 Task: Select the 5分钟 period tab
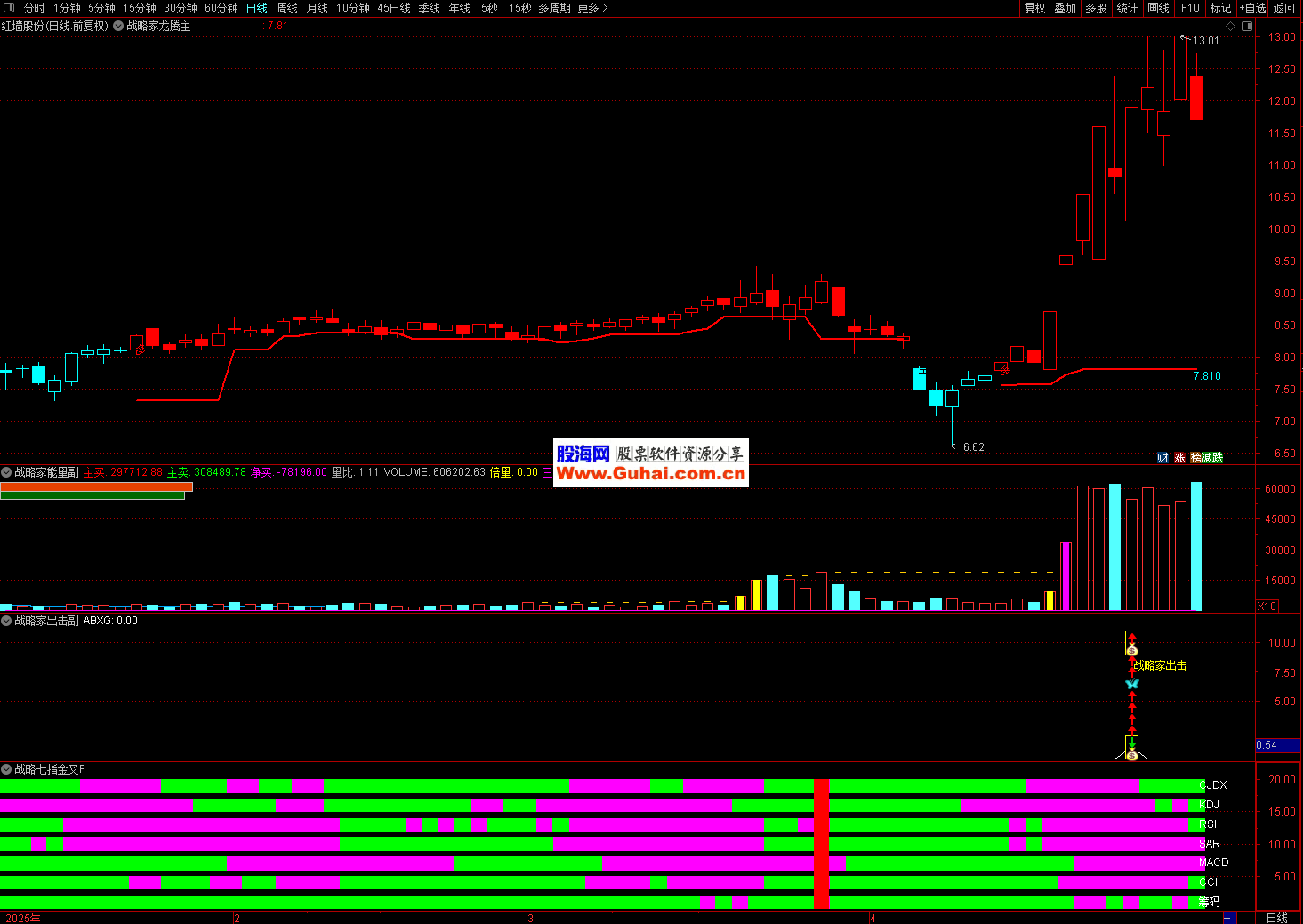pyautogui.click(x=101, y=8)
